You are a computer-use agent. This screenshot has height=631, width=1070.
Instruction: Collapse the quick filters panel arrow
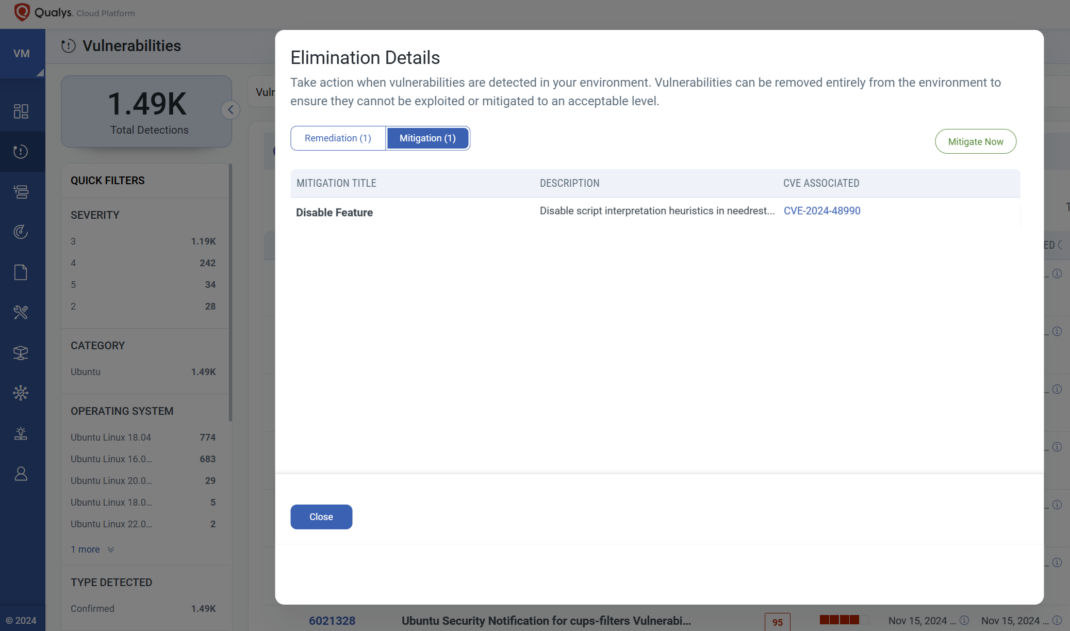tap(230, 110)
